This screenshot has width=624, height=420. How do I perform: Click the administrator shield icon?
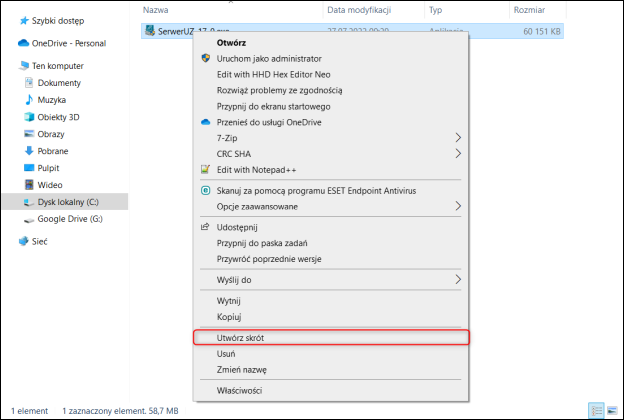coord(207,59)
